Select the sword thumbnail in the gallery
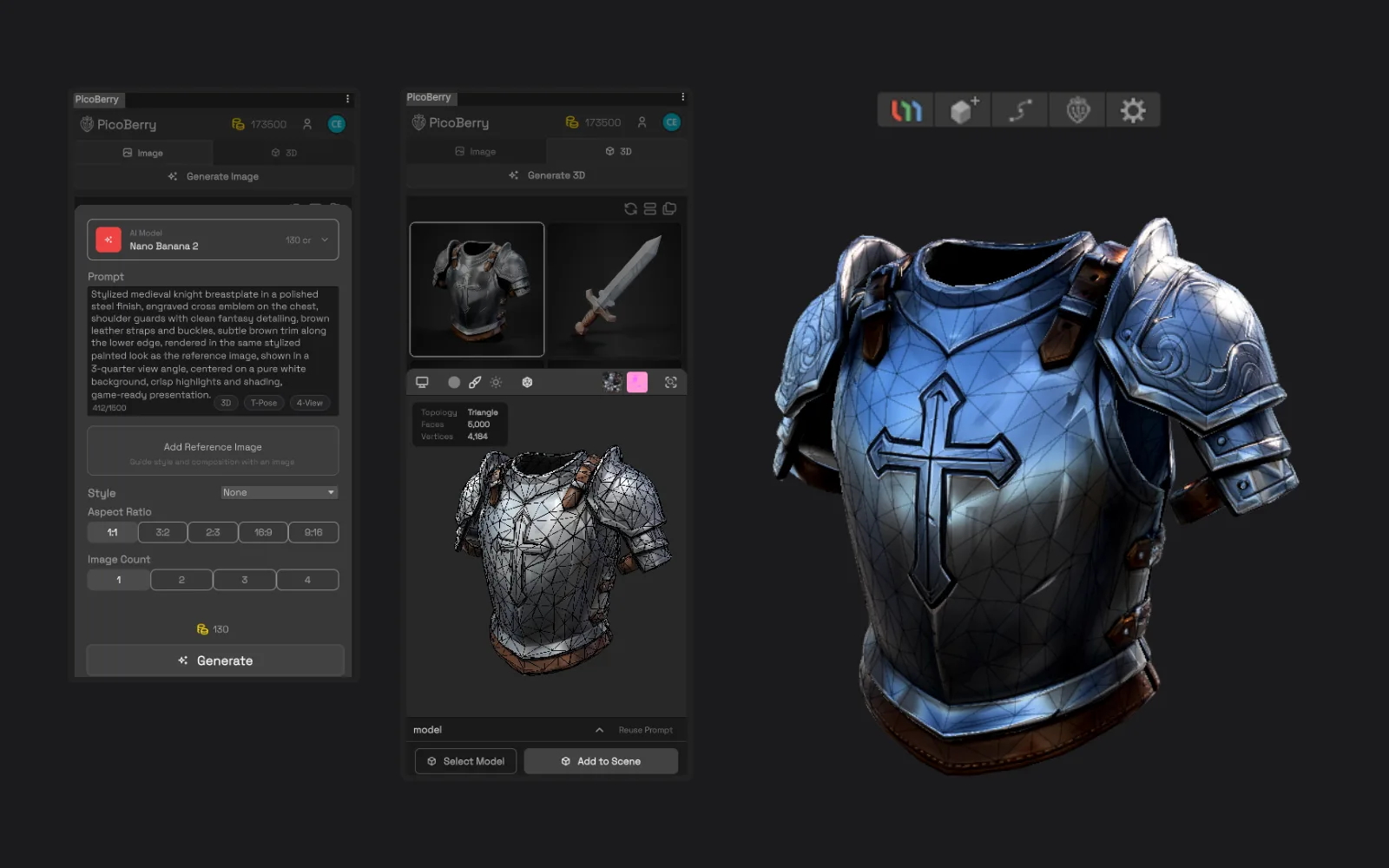 tap(615, 289)
